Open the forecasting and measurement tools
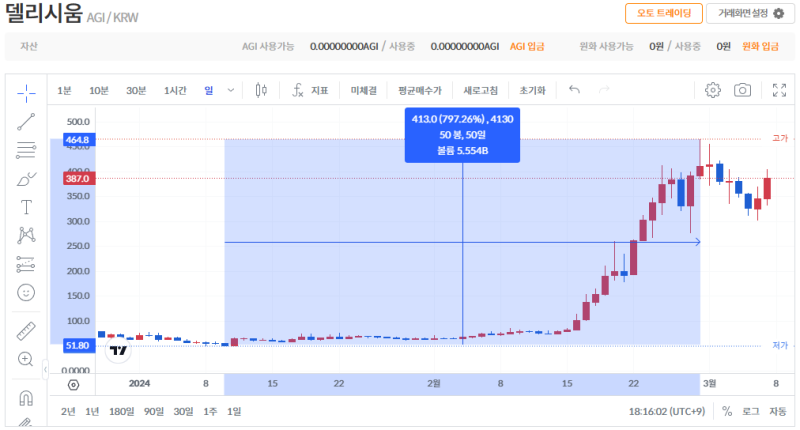 26,264
